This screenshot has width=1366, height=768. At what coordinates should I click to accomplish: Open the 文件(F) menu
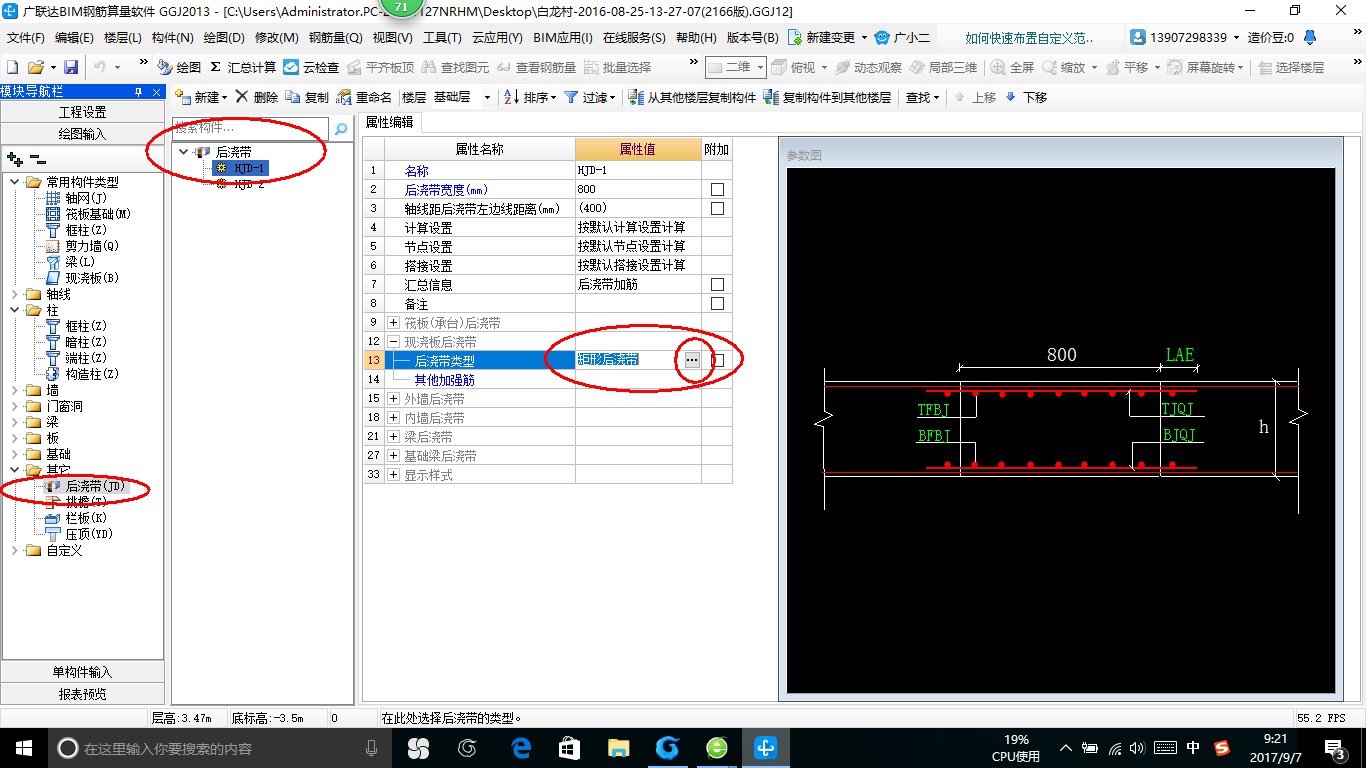coord(27,38)
